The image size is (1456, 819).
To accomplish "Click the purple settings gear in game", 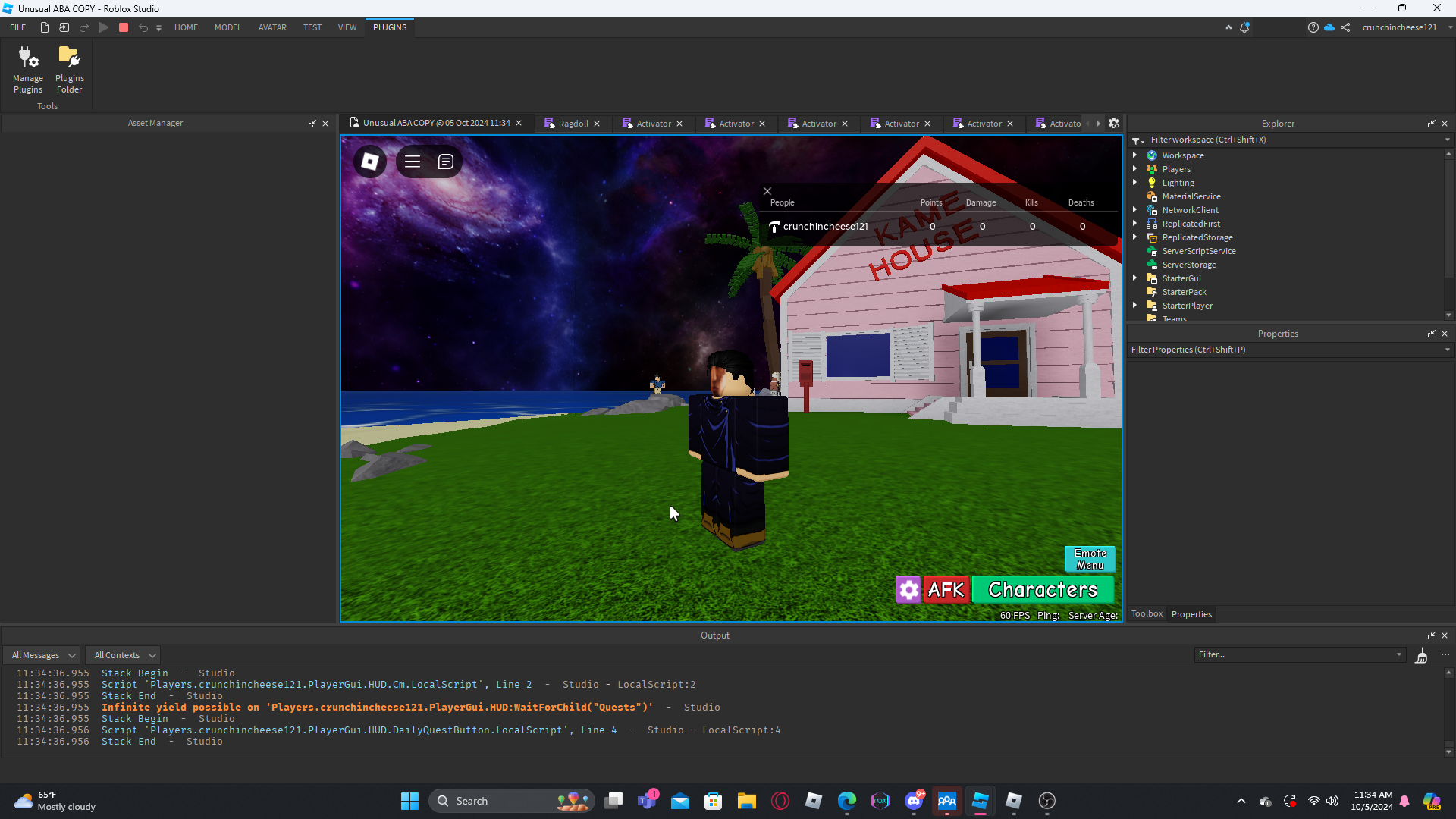I will click(x=908, y=589).
